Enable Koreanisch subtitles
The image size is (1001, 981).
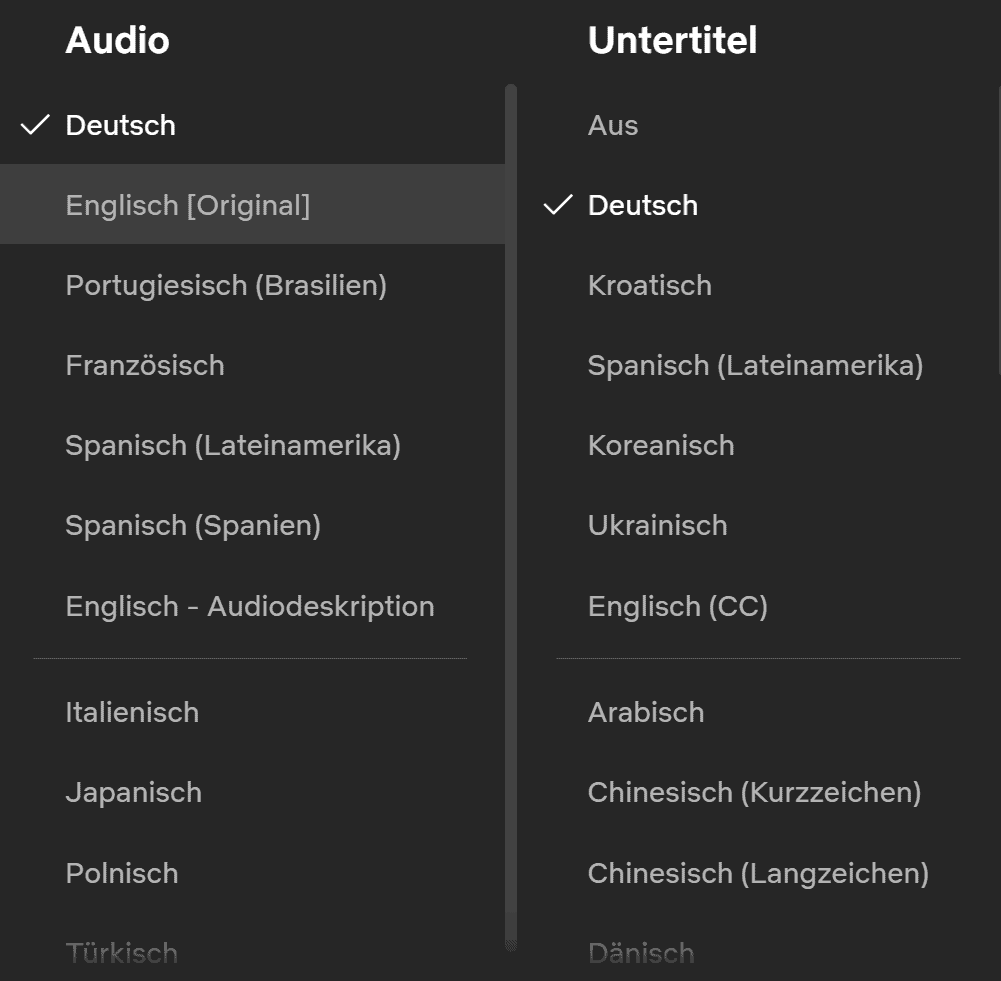(661, 445)
